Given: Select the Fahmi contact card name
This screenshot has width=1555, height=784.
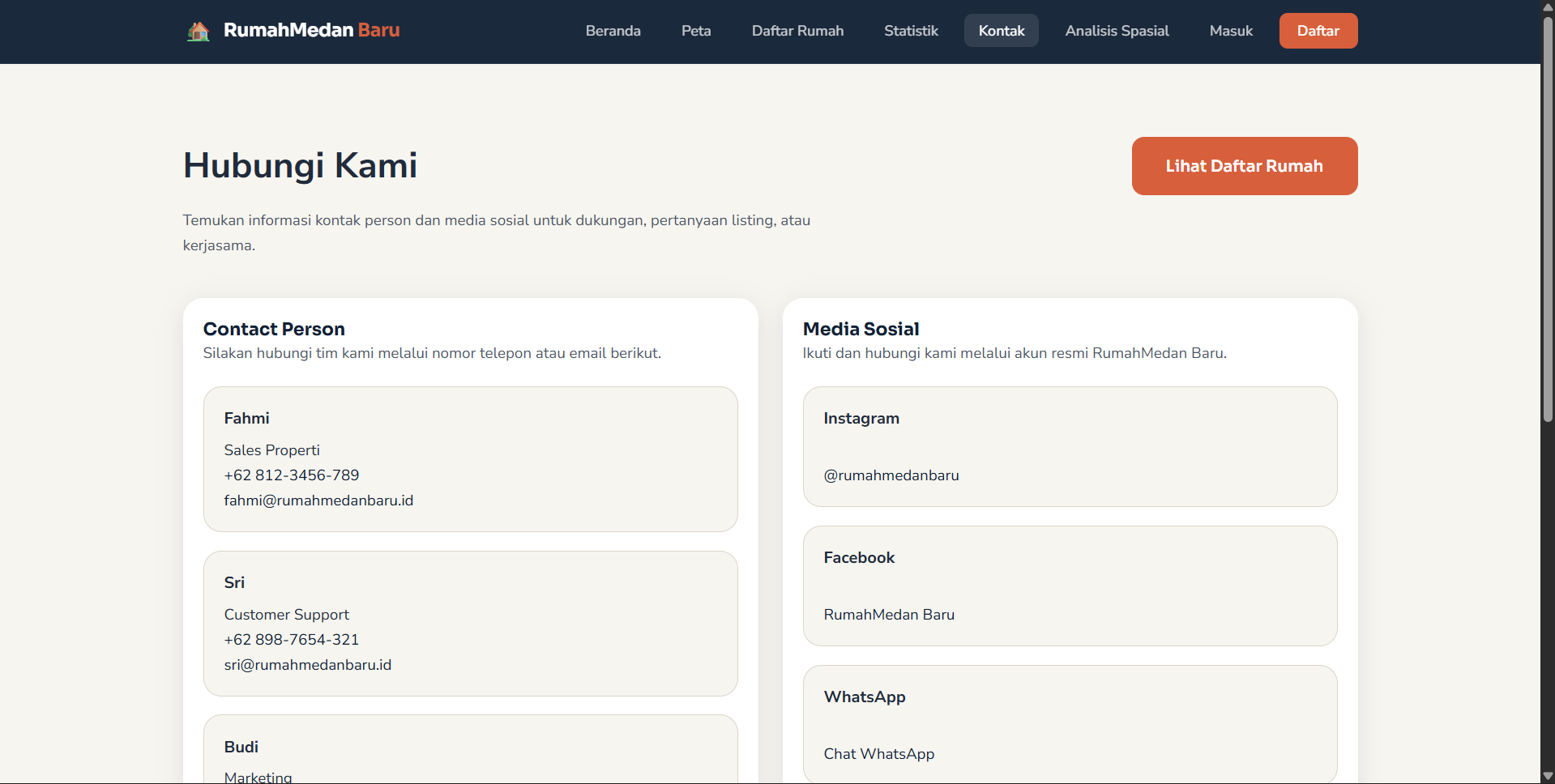Looking at the screenshot, I should click(x=246, y=419).
